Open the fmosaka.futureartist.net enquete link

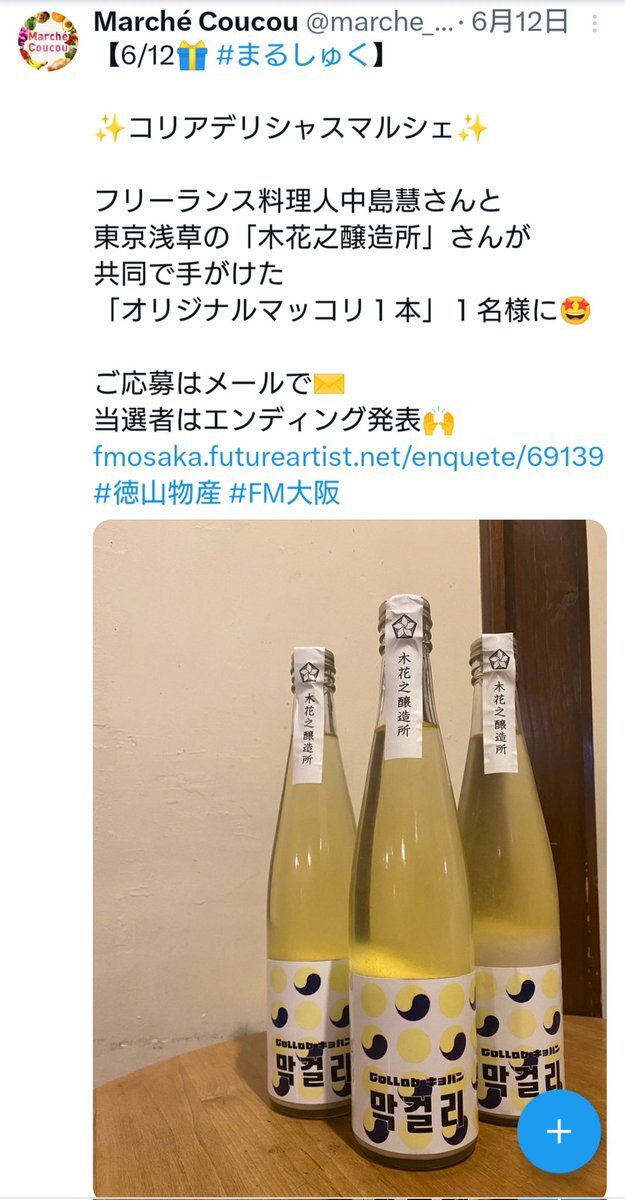click(349, 457)
